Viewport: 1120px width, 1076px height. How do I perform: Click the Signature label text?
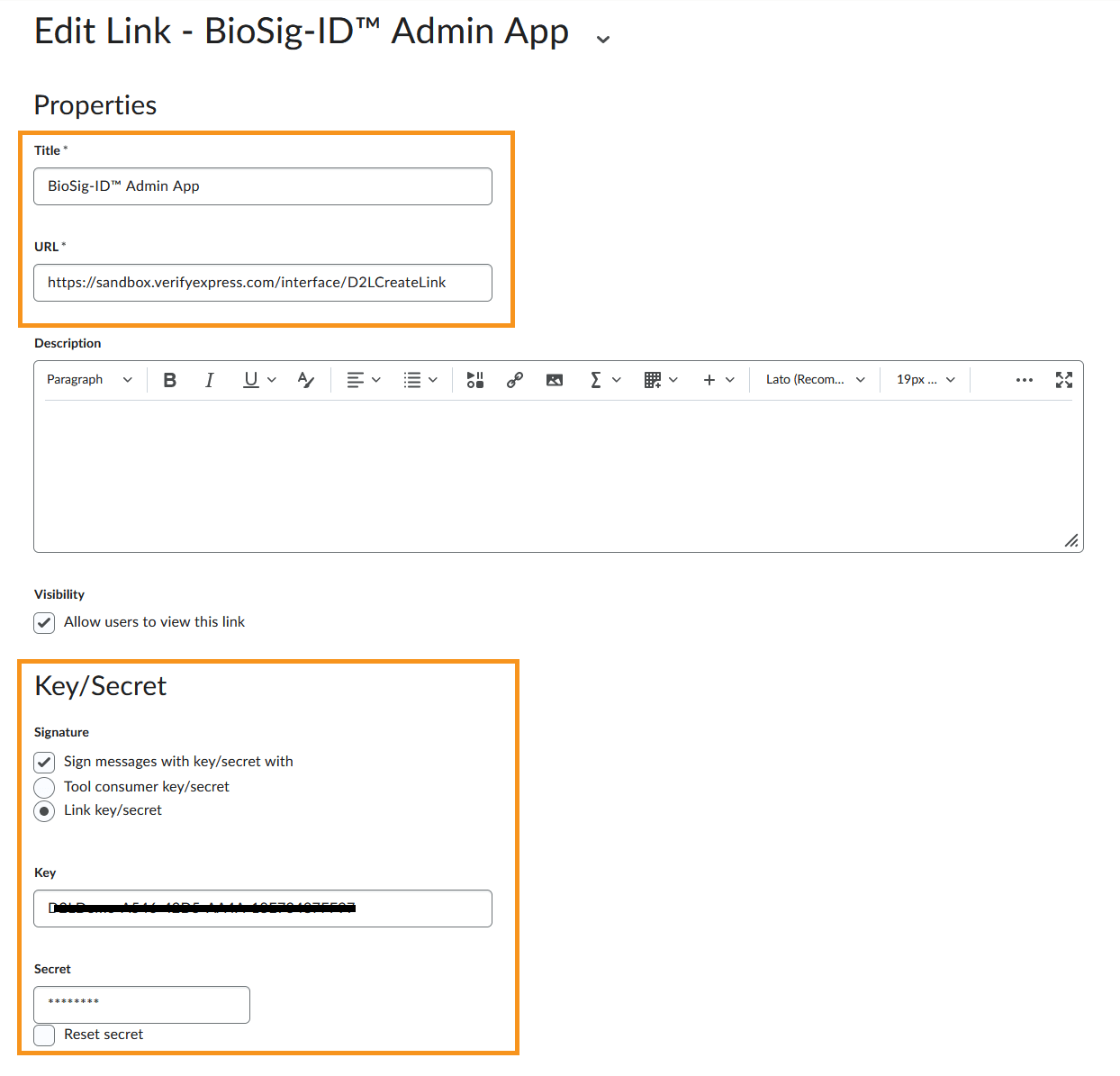pyautogui.click(x=61, y=732)
